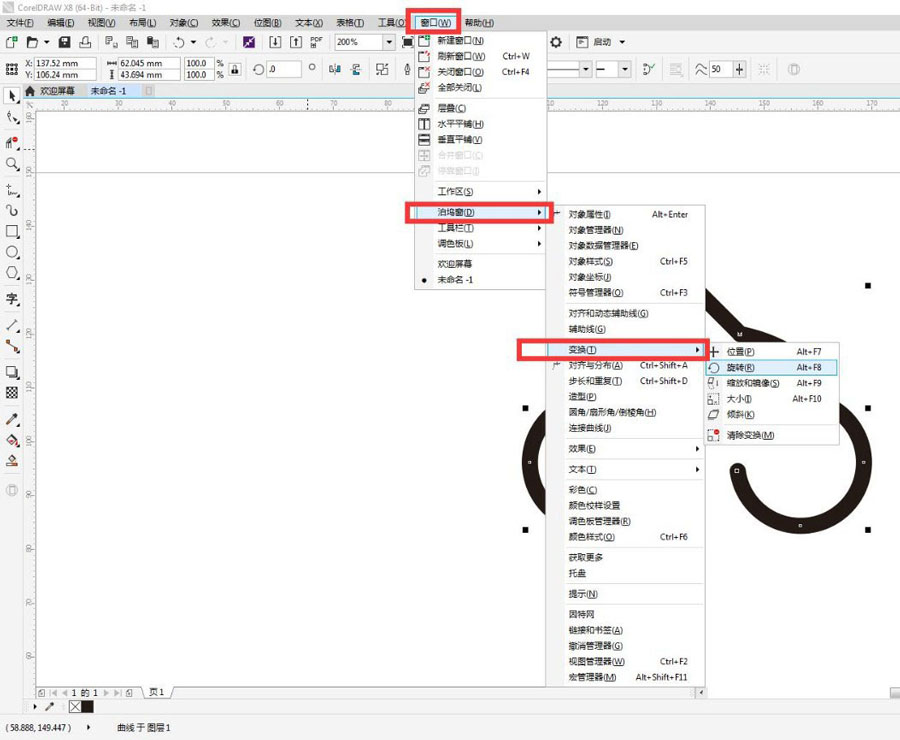The height and width of the screenshot is (740, 900).
Task: Expand the 工作区 submenu
Action: 480,192
